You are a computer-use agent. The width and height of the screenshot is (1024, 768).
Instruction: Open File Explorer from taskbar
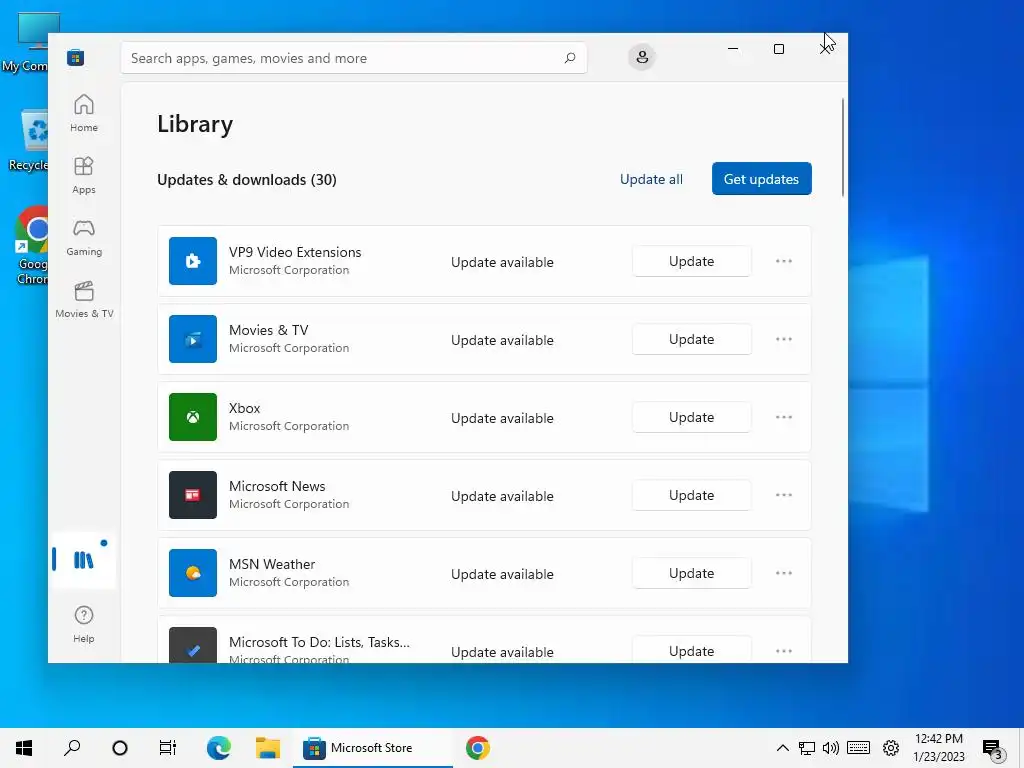268,748
